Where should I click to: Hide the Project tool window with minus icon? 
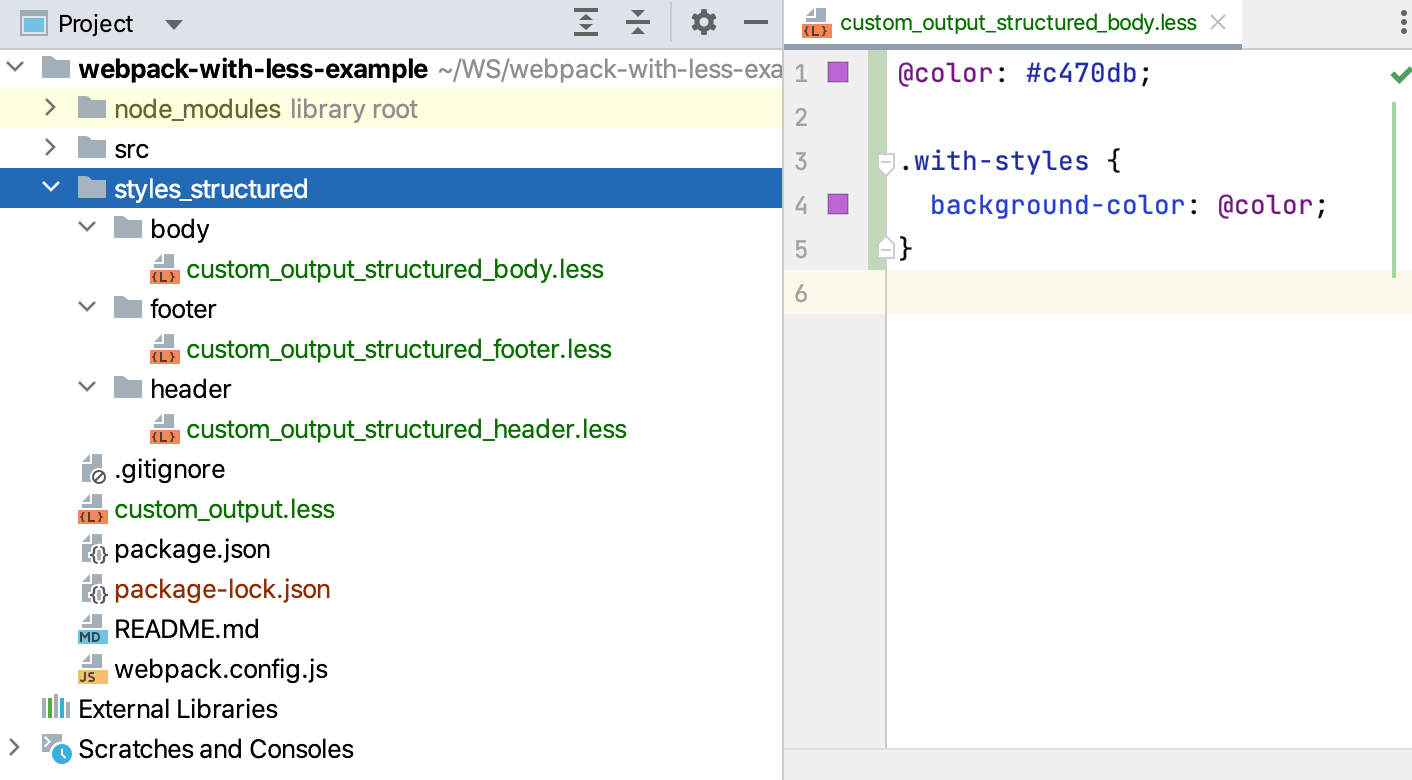pyautogui.click(x=756, y=22)
